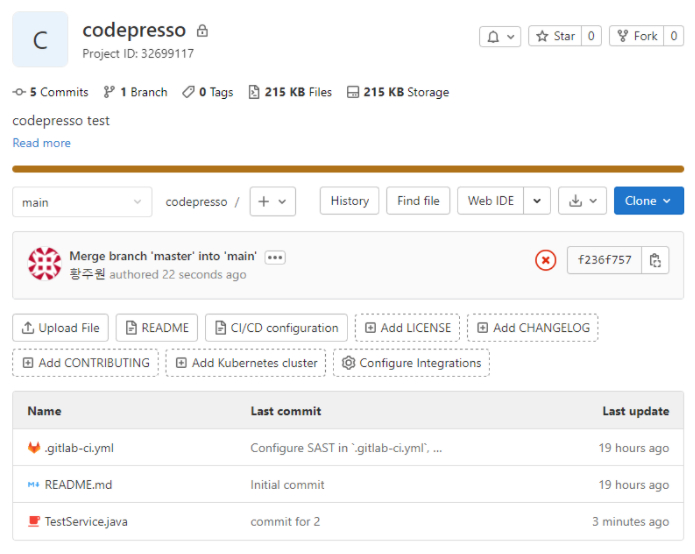Click the language usage bar
The height and width of the screenshot is (554, 695).
348,169
